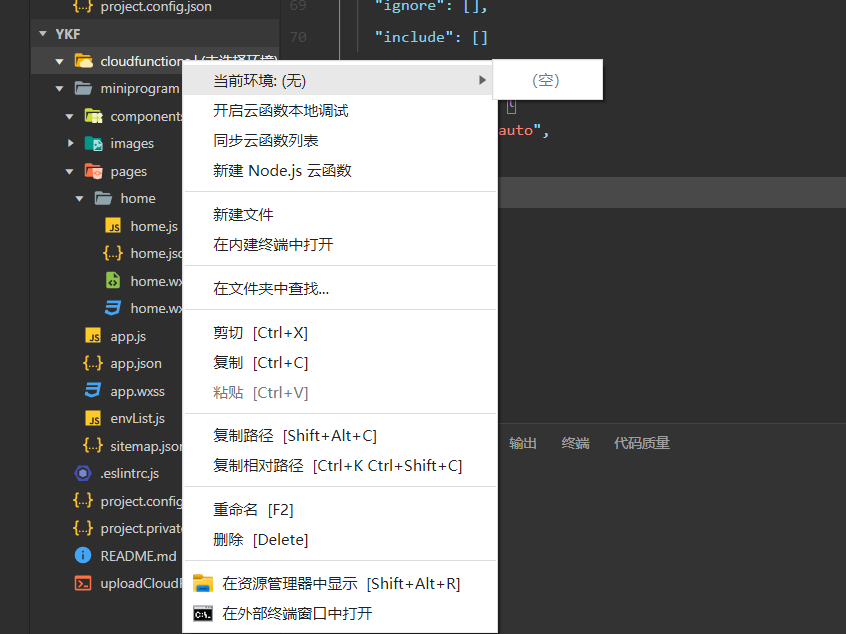Open home.js in the file tree
The width and height of the screenshot is (846, 634).
pos(154,226)
